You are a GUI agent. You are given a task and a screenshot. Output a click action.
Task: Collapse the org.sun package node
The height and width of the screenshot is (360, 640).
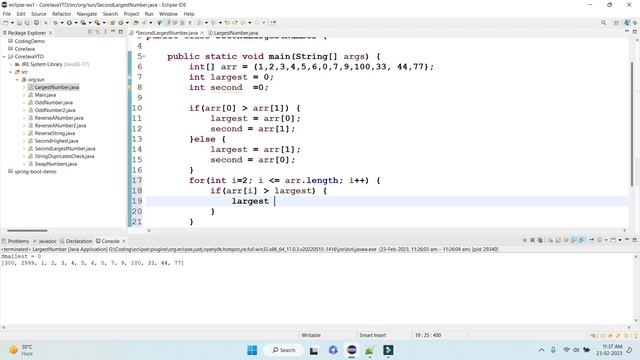(x=17, y=80)
